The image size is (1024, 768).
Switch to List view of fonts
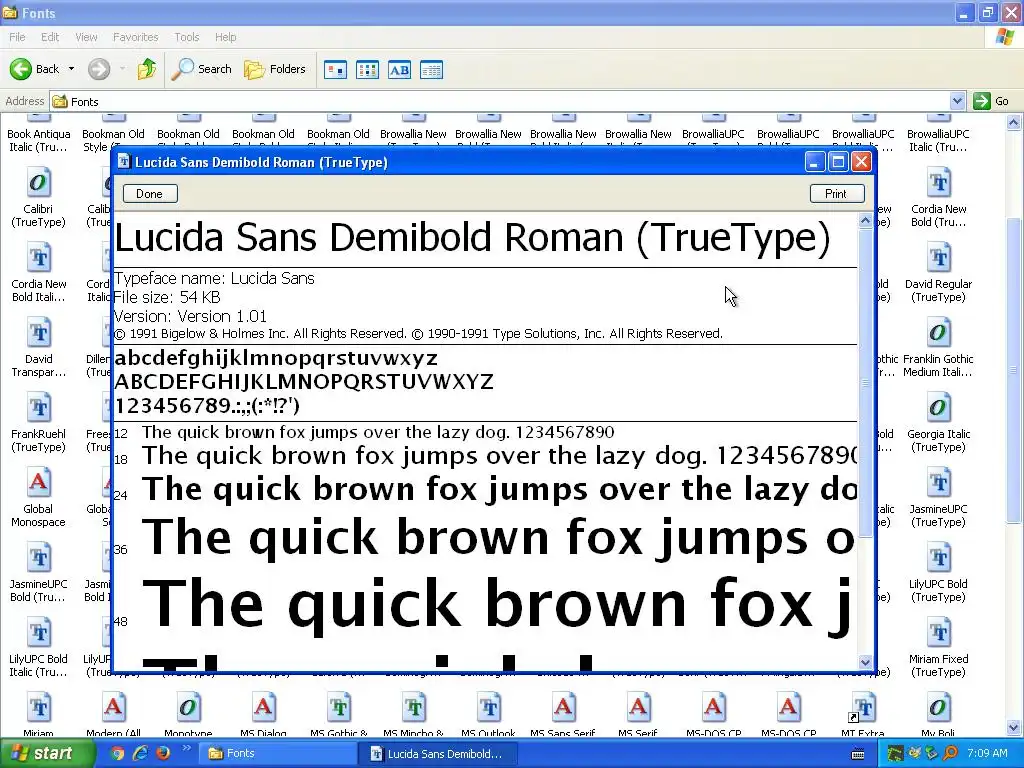pyautogui.click(x=368, y=69)
